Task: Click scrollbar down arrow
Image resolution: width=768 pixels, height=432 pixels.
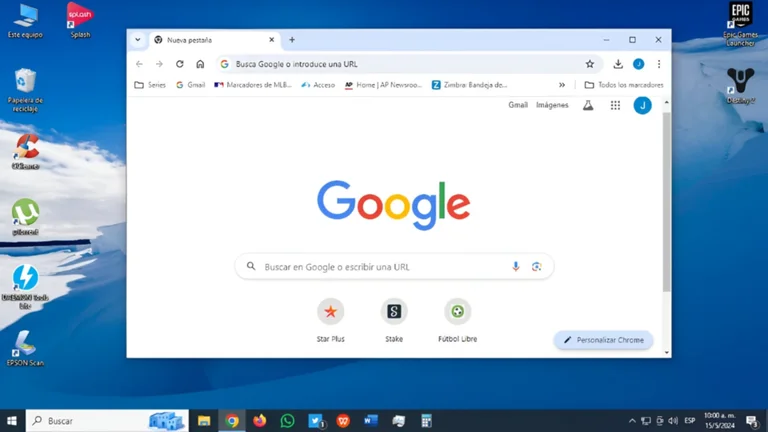Action: (667, 353)
